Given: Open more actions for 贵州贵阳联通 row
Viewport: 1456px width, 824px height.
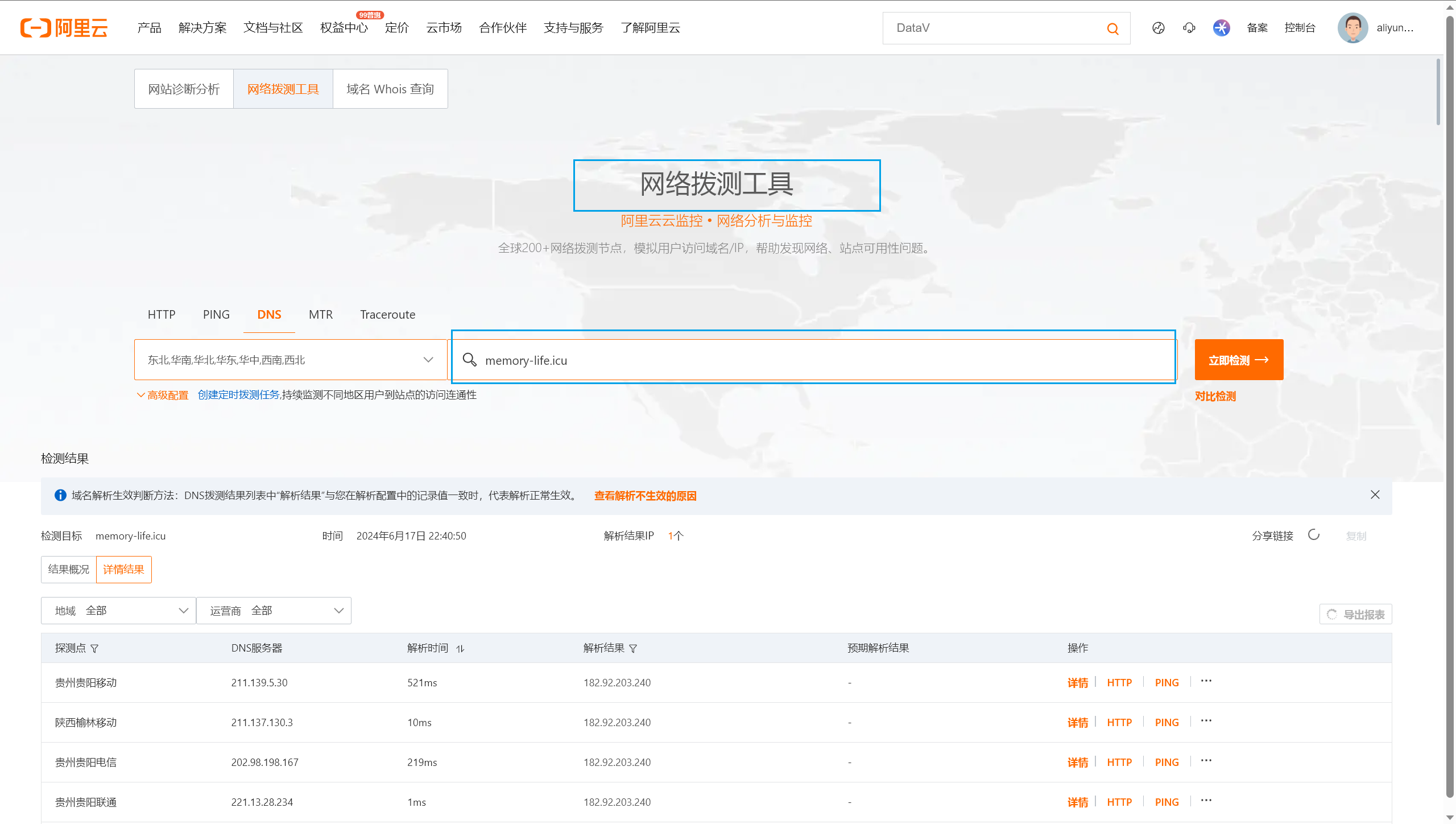Looking at the screenshot, I should click(x=1206, y=801).
